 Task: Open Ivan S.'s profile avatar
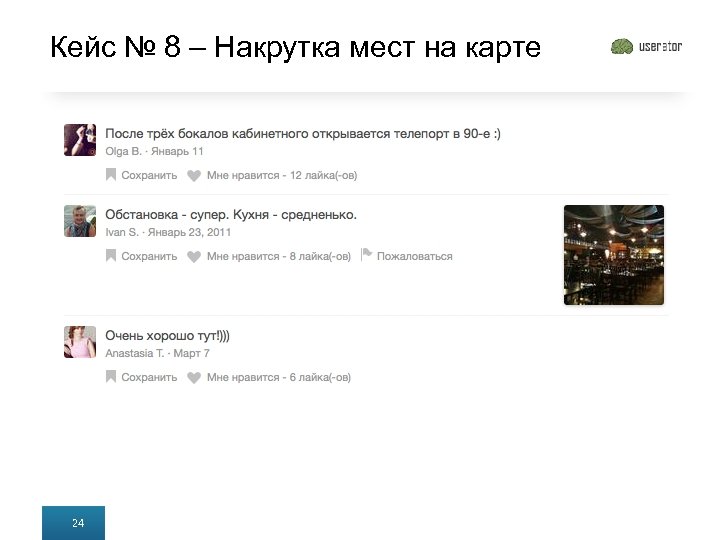[x=80, y=221]
